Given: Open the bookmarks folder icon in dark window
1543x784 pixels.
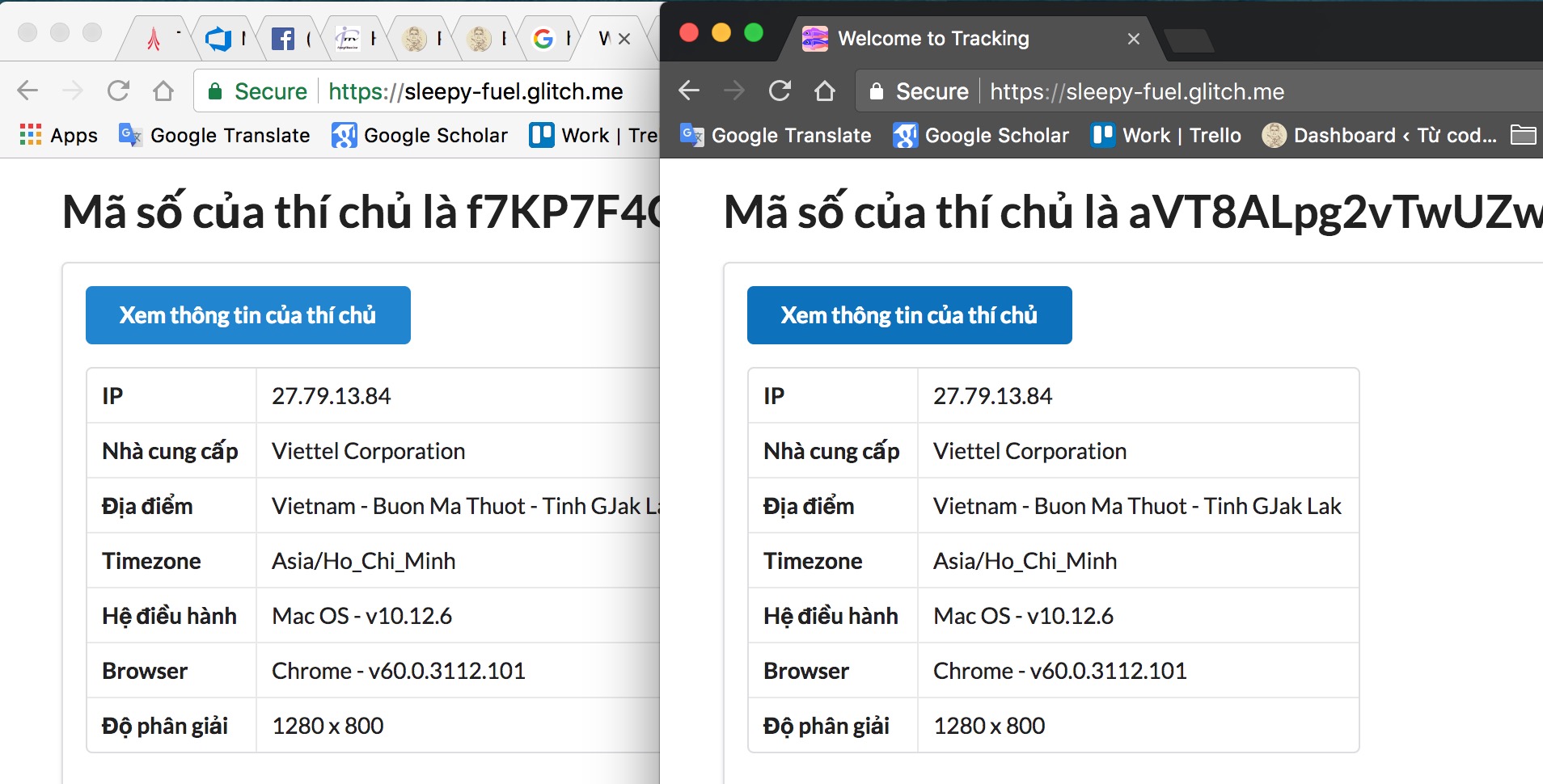Looking at the screenshot, I should pos(1523,135).
